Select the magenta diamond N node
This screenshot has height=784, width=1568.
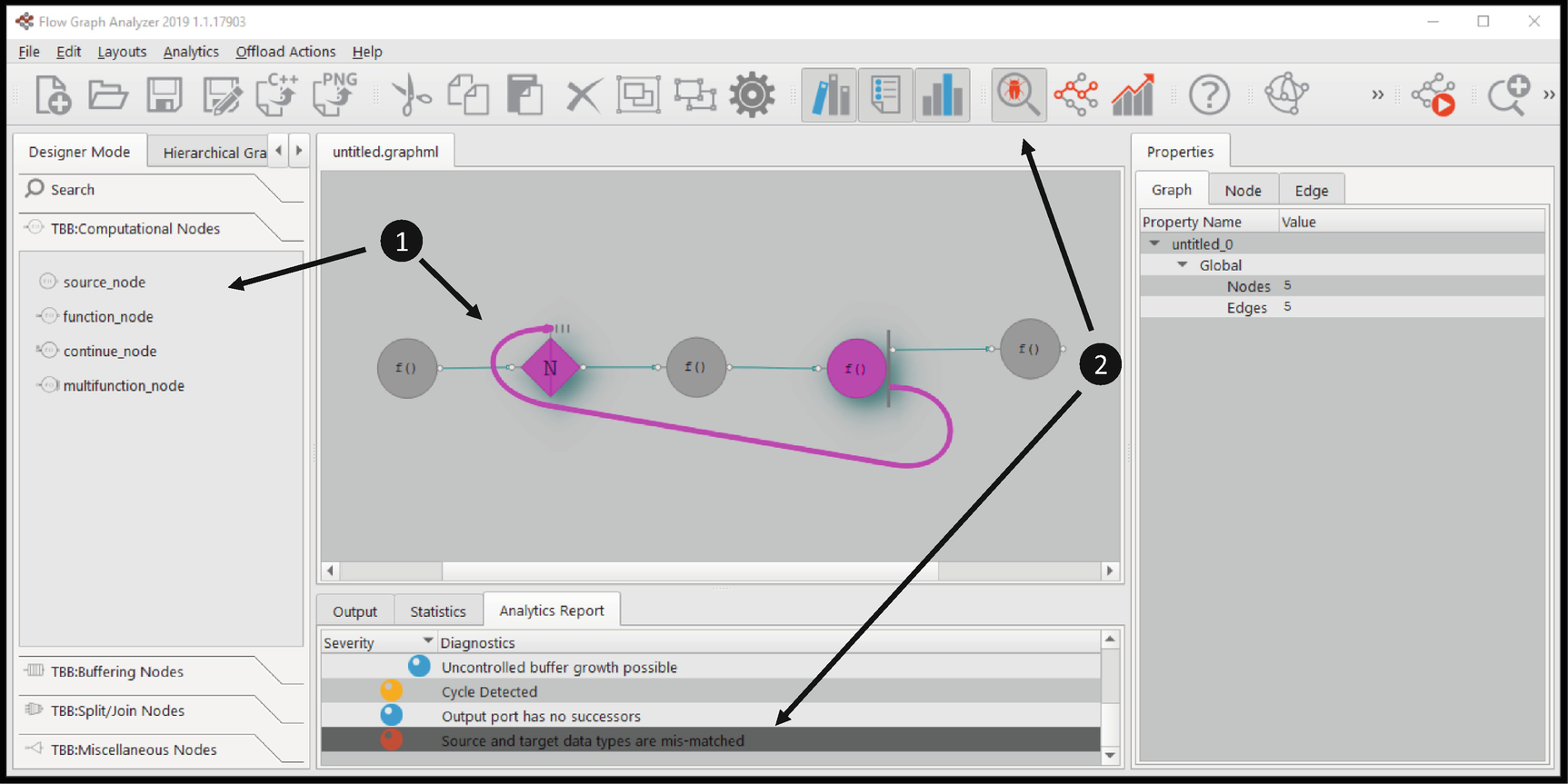550,368
